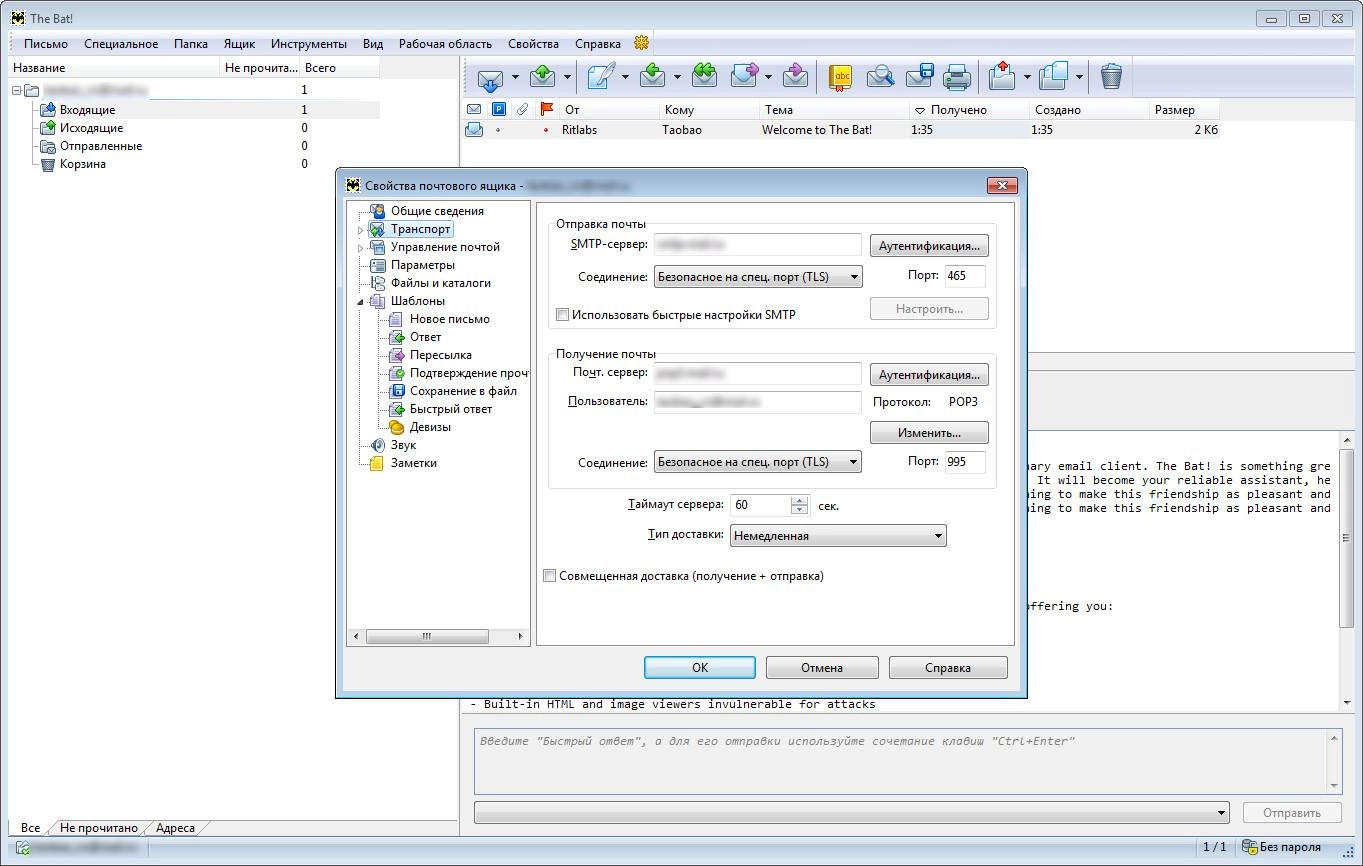The image size is (1363, 866).
Task: Open the Инструменты menu
Action: (x=309, y=43)
